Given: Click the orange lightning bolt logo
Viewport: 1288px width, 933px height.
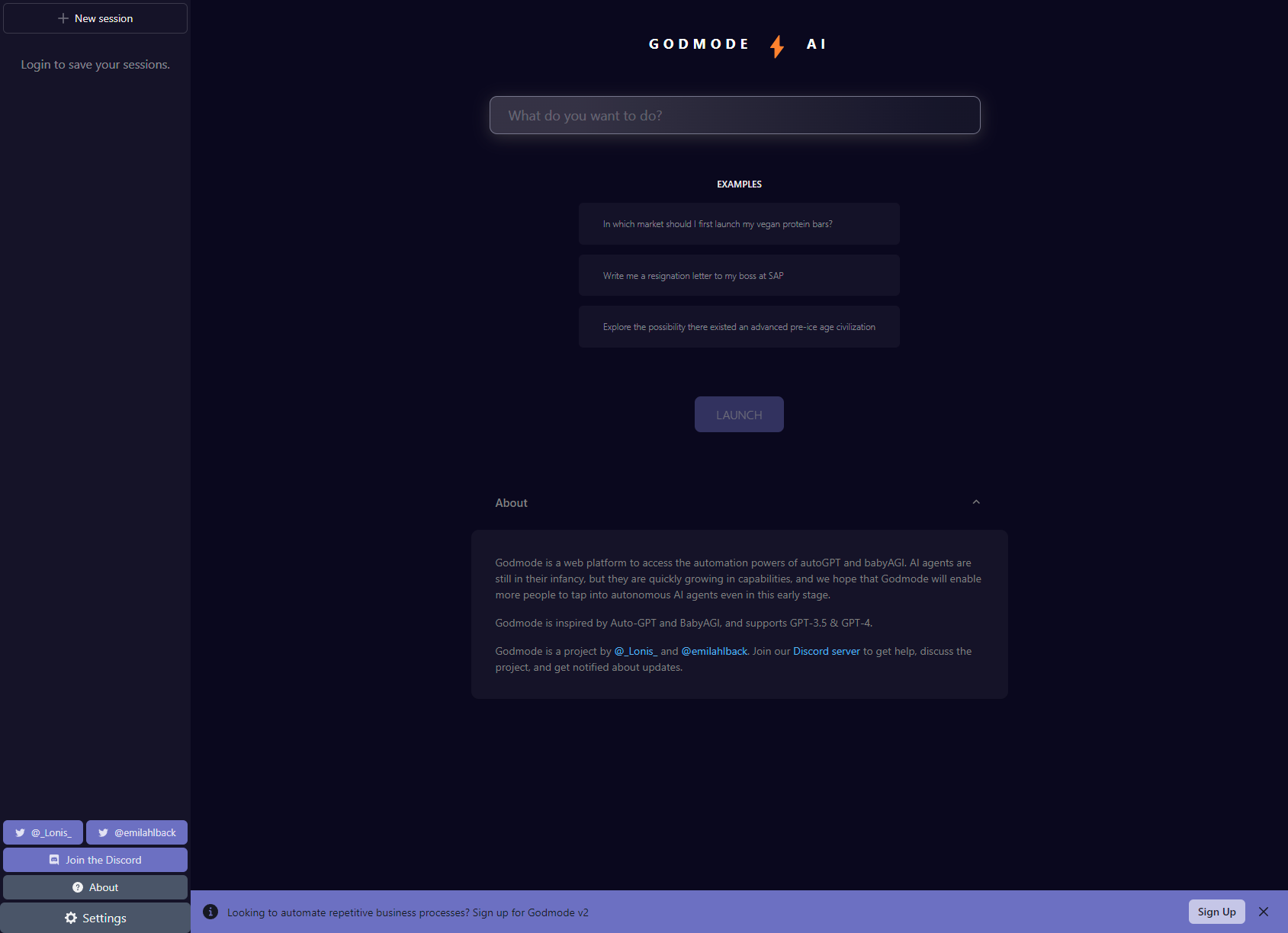Looking at the screenshot, I should click(777, 46).
